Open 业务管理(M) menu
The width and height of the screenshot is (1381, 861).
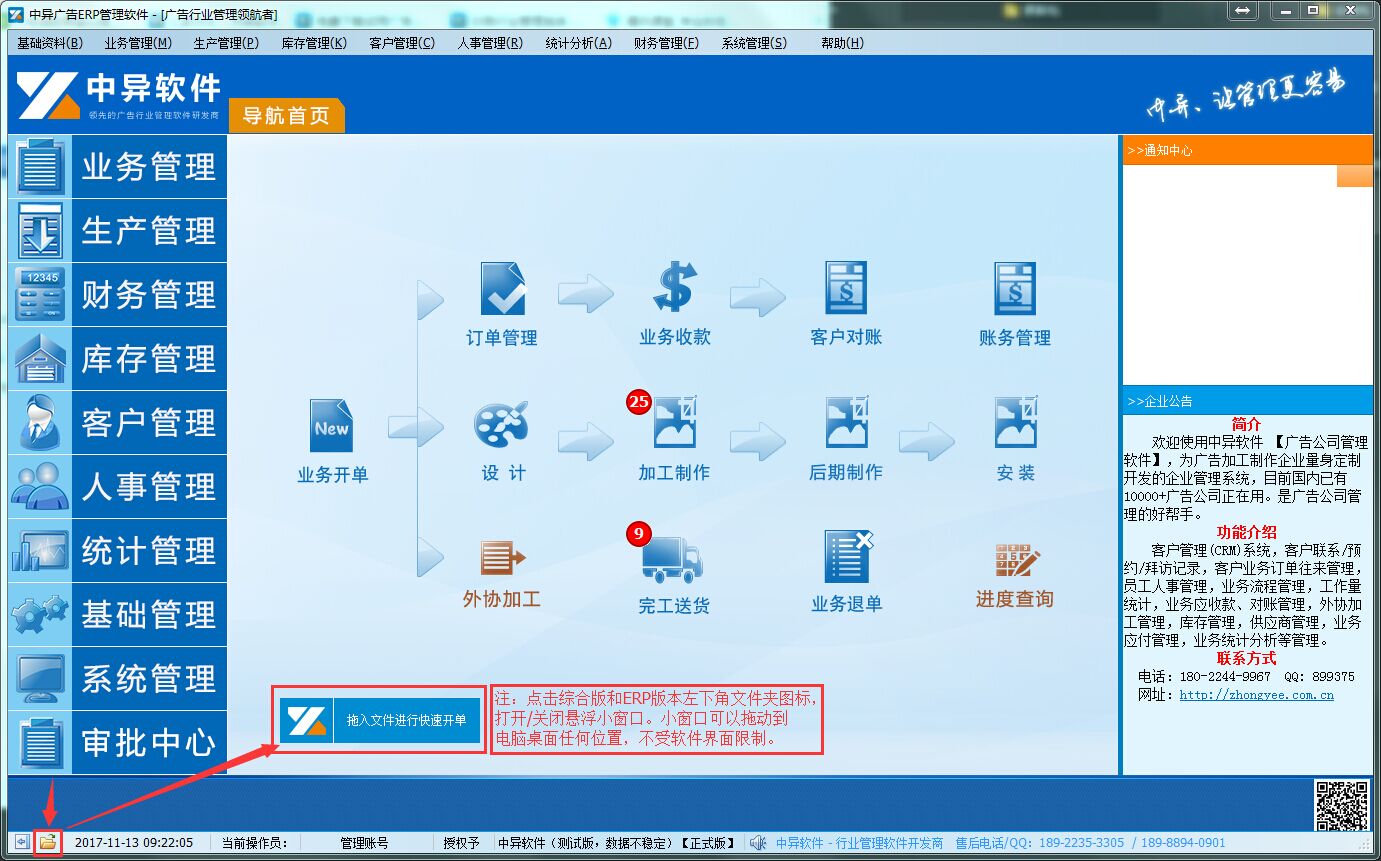[x=138, y=43]
